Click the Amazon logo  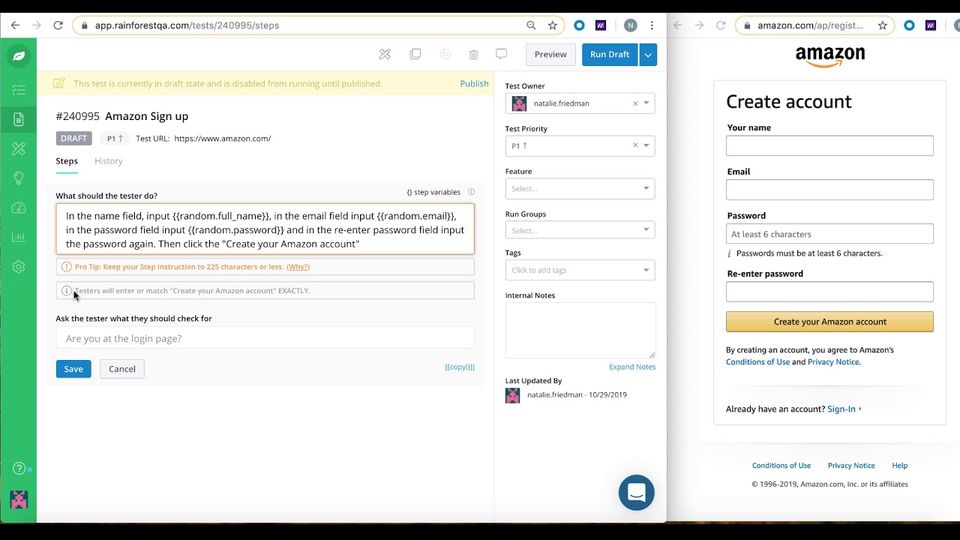coord(830,56)
